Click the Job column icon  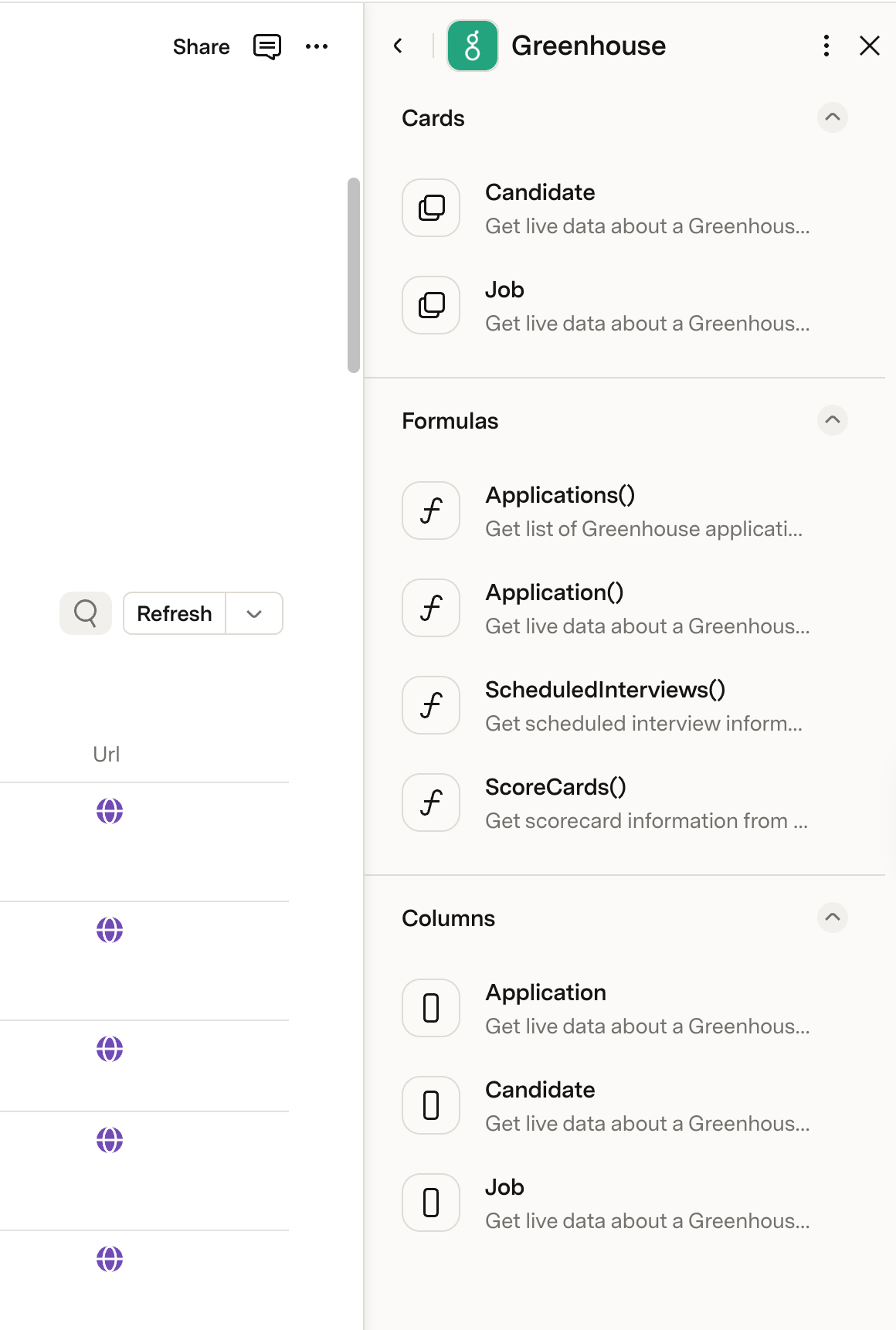tap(431, 1203)
